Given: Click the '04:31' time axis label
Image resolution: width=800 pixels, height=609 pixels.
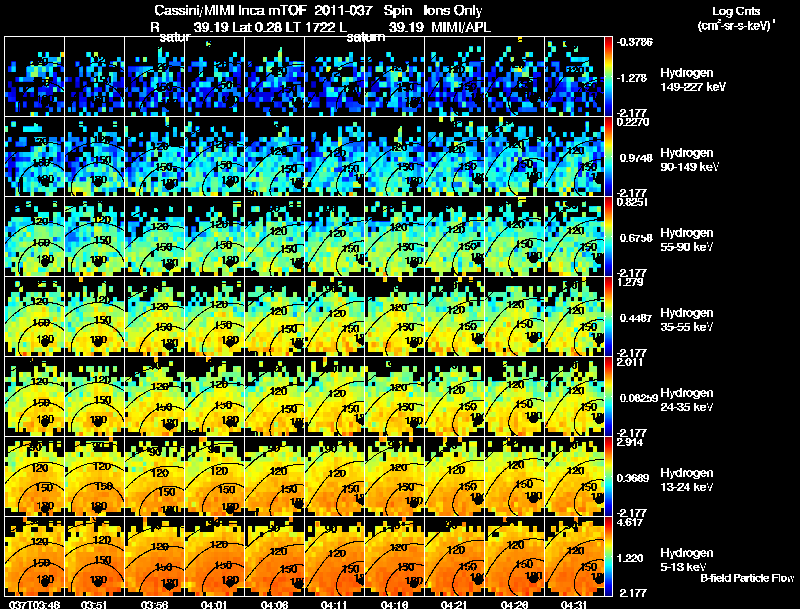Looking at the screenshot, I should click(x=574, y=604).
